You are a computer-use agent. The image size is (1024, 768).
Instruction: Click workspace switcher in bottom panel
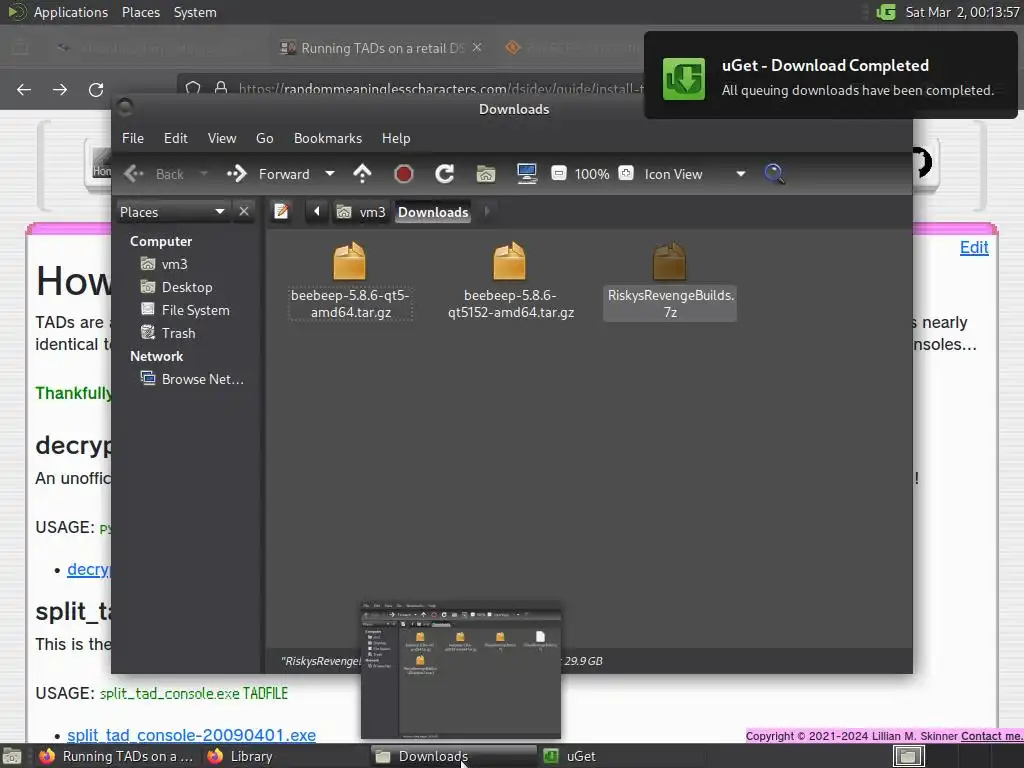[x=908, y=756]
